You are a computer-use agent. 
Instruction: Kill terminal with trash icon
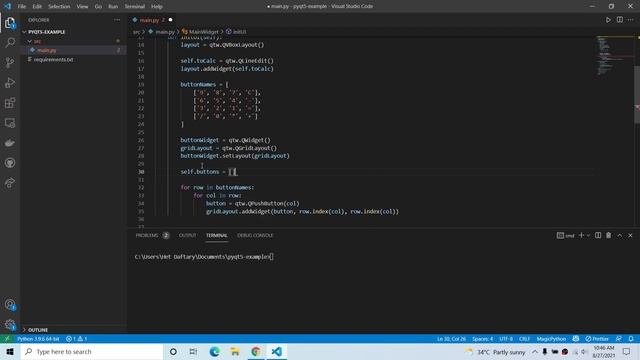[x=609, y=236]
